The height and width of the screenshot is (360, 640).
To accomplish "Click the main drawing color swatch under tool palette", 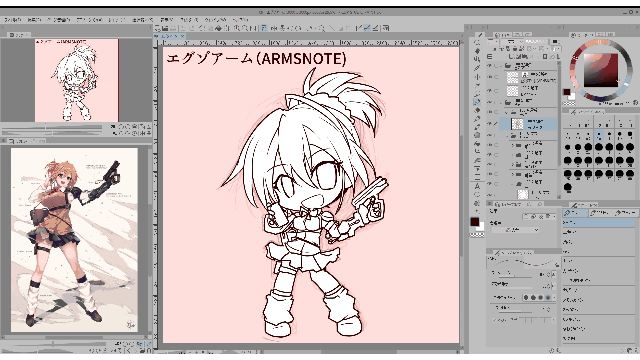I will [474, 222].
